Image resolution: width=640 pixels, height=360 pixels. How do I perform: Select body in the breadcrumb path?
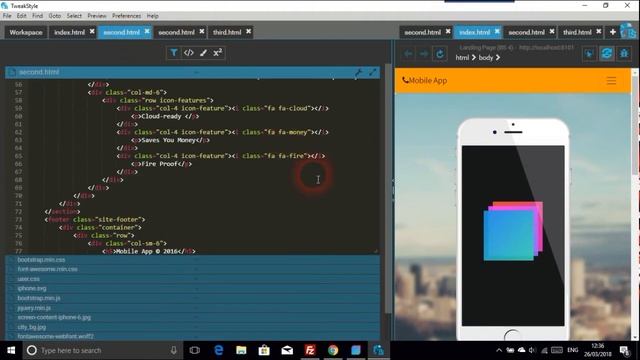point(486,58)
